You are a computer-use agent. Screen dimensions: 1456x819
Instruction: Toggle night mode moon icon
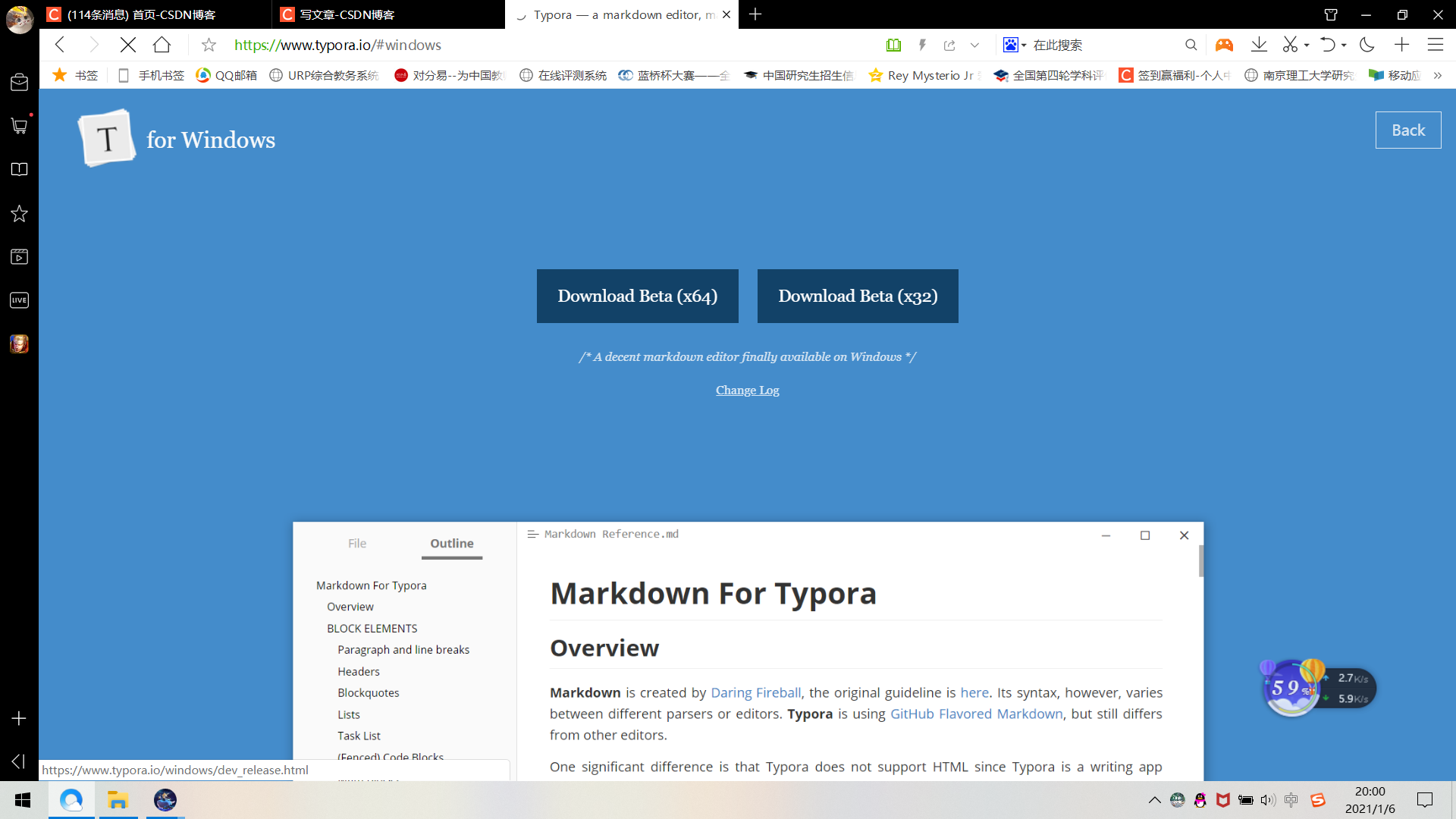click(x=1367, y=45)
